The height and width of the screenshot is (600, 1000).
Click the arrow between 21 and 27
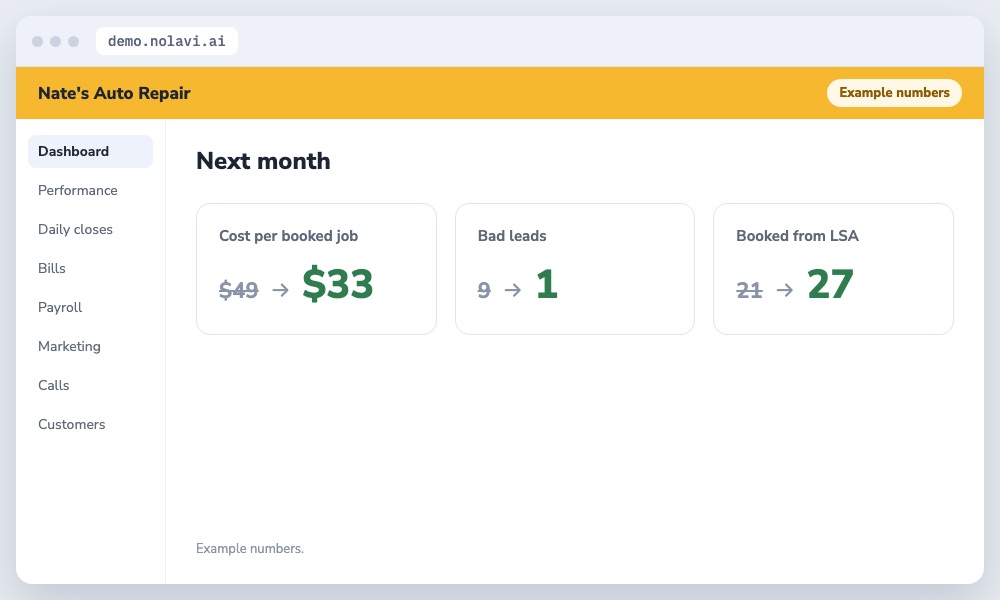pyautogui.click(x=785, y=290)
